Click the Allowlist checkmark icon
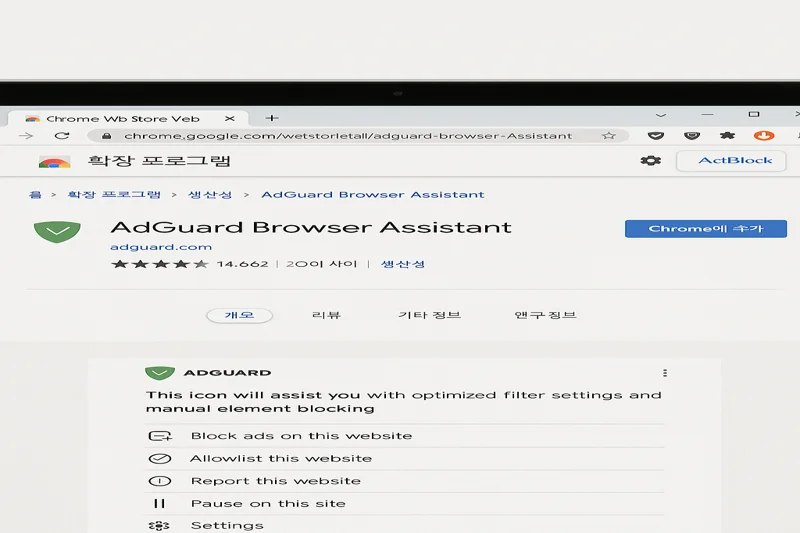Image resolution: width=800 pixels, height=533 pixels. point(160,459)
